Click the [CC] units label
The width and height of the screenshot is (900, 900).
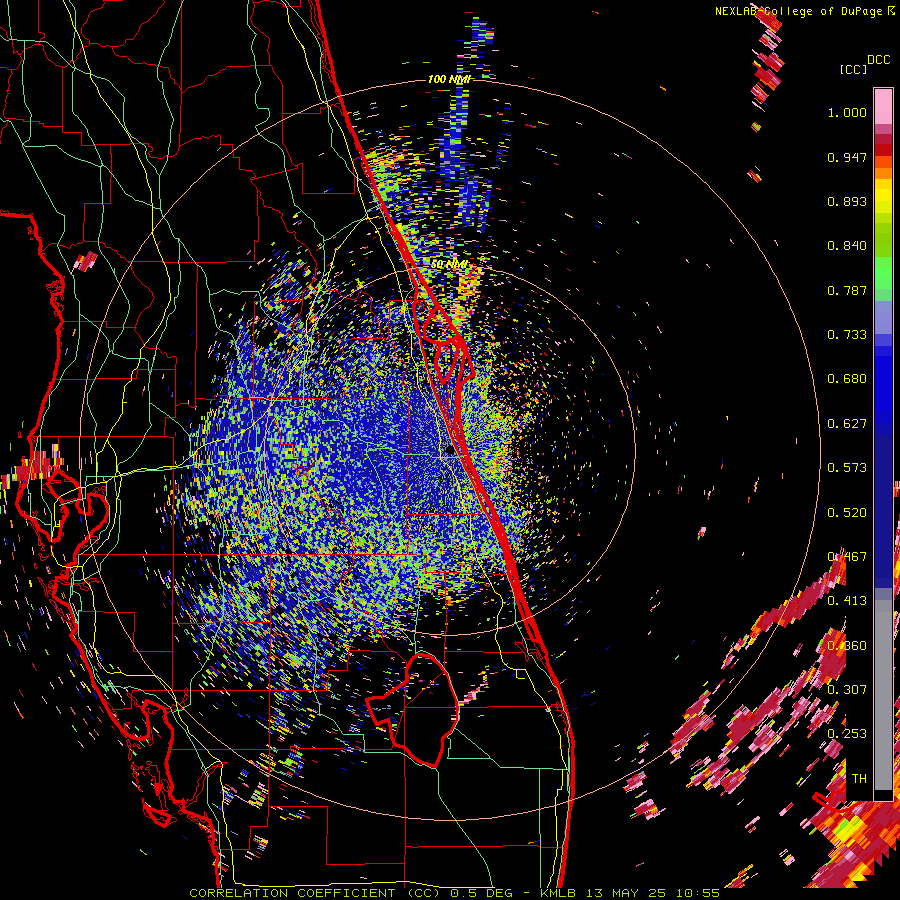point(853,69)
